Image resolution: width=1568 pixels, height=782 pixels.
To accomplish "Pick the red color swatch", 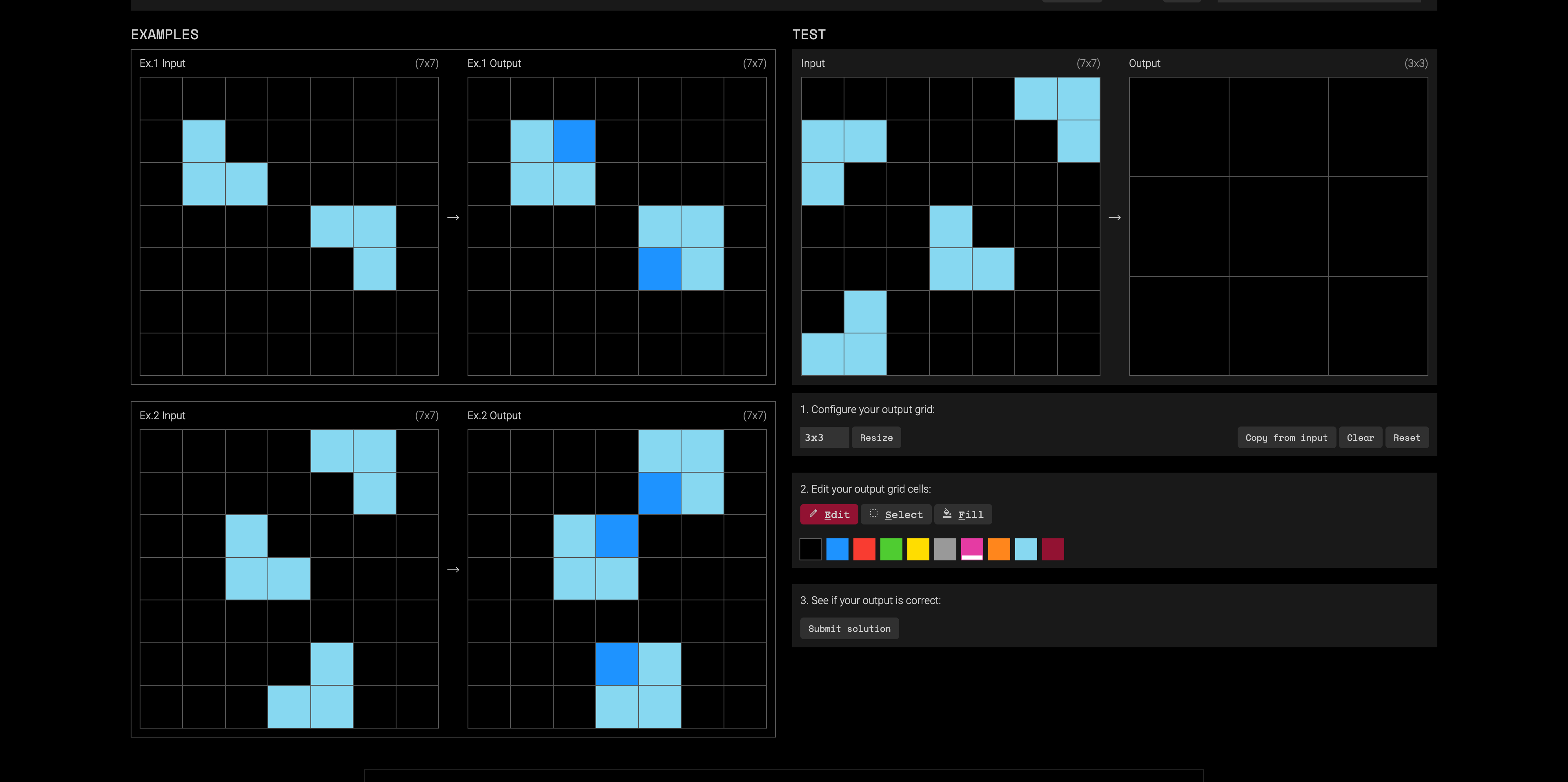I will point(864,549).
